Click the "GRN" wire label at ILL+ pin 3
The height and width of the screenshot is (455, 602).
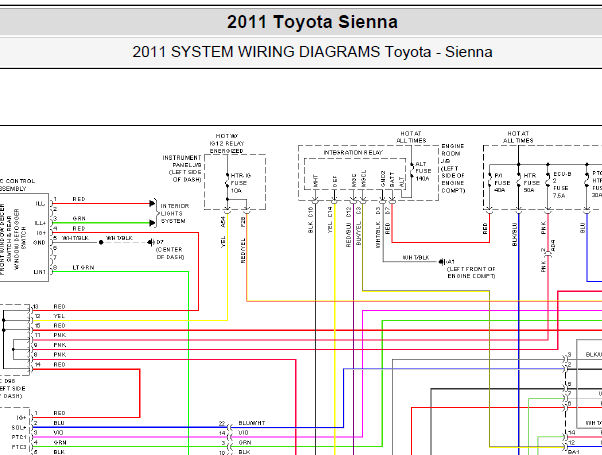coord(79,218)
